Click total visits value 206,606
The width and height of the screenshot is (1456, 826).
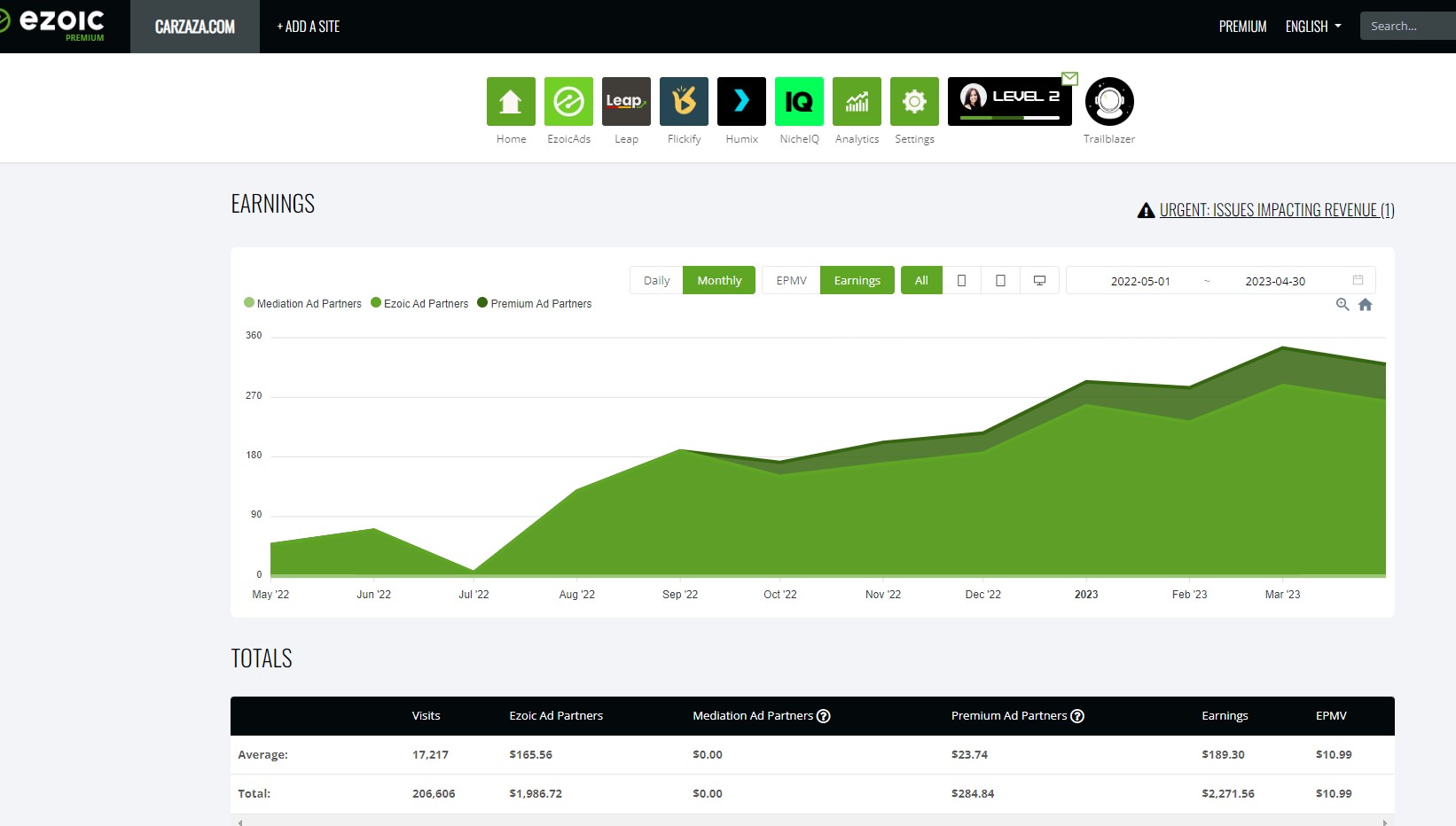(434, 793)
